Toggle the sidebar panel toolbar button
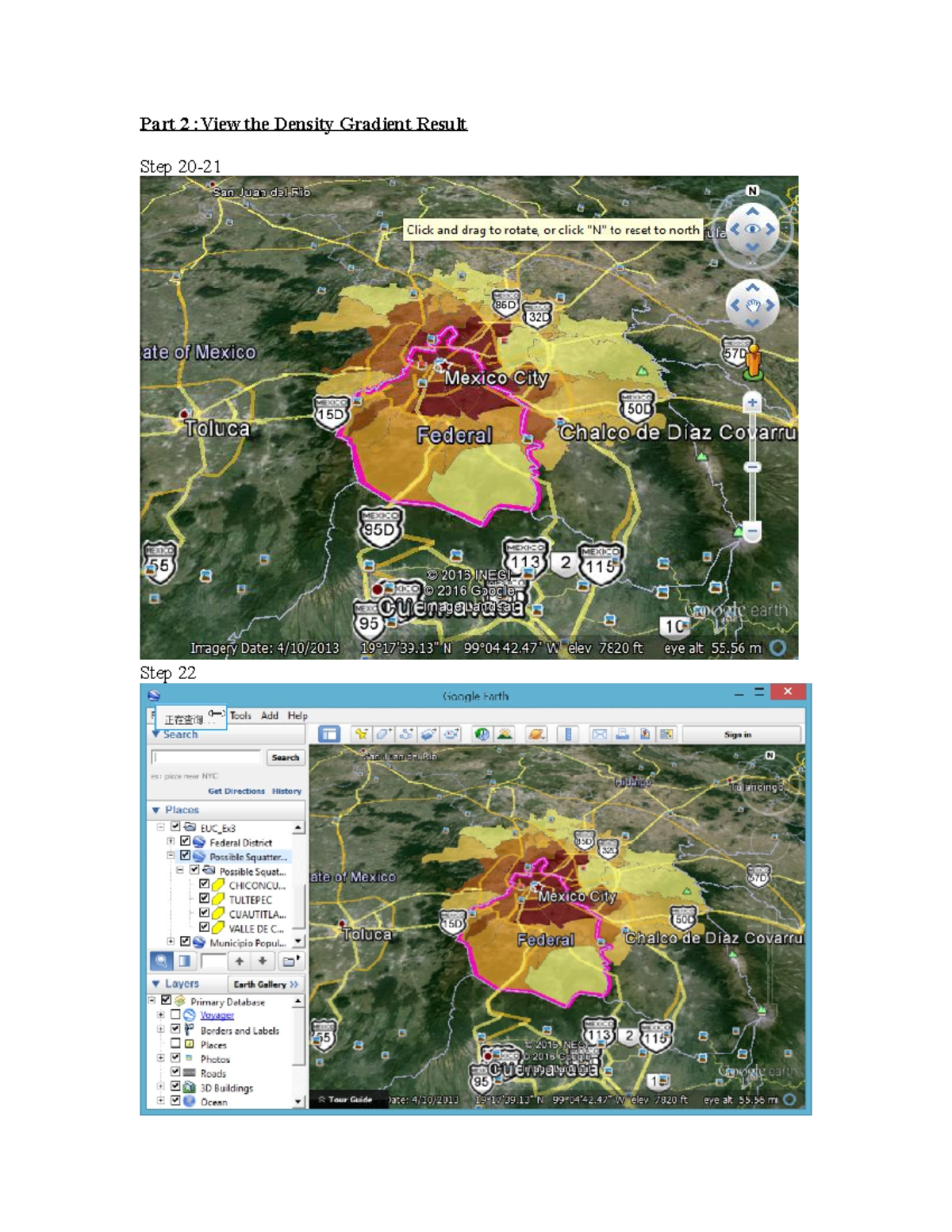 328,734
